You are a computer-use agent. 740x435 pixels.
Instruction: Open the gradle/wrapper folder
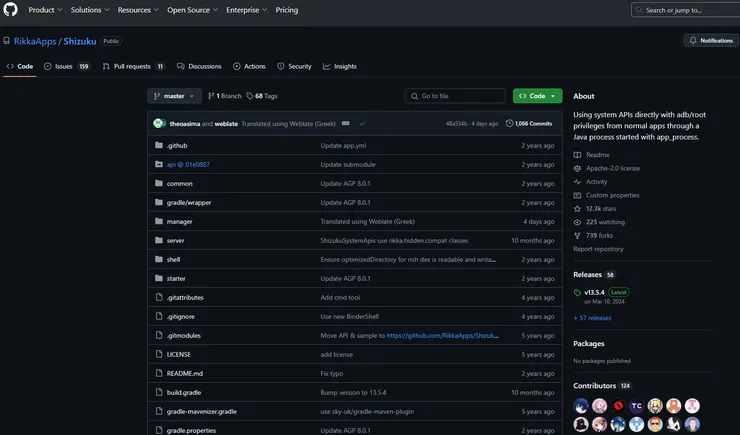[189, 202]
